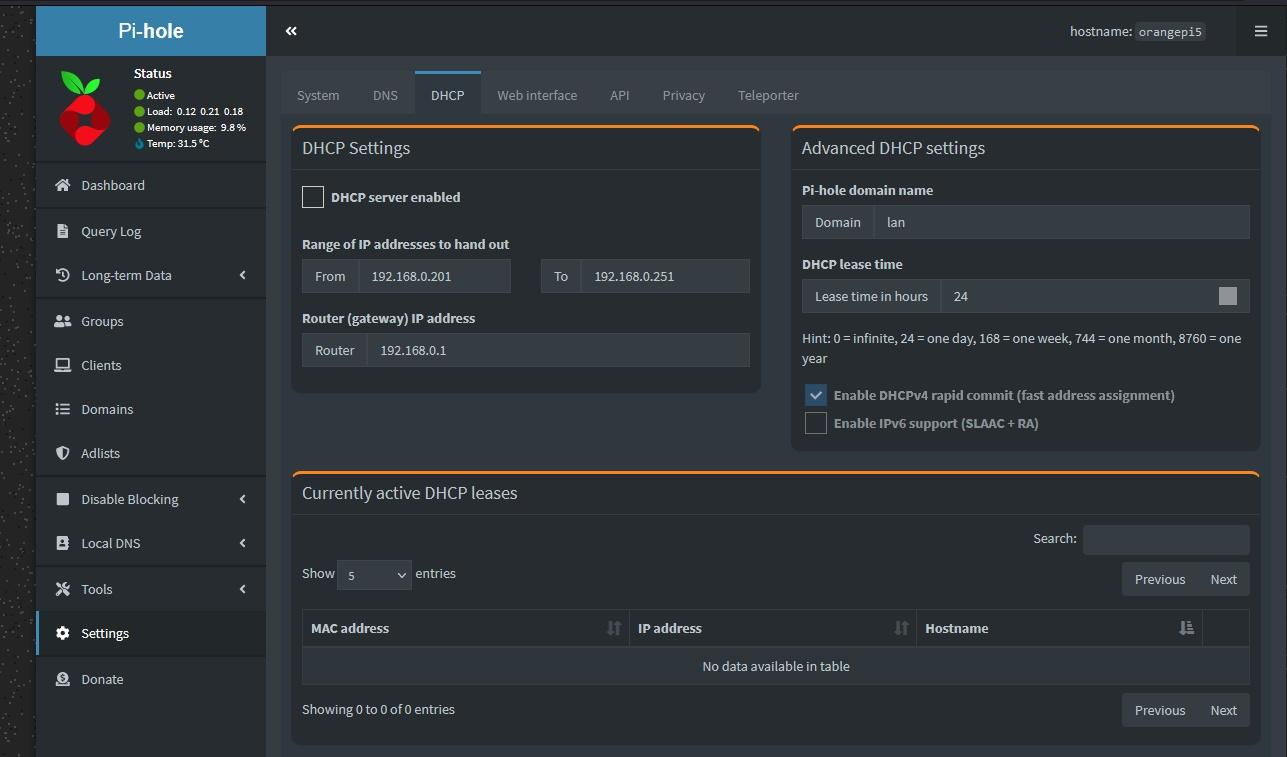The width and height of the screenshot is (1287, 757).
Task: Click the lower Previous pagination button
Action: 1160,710
